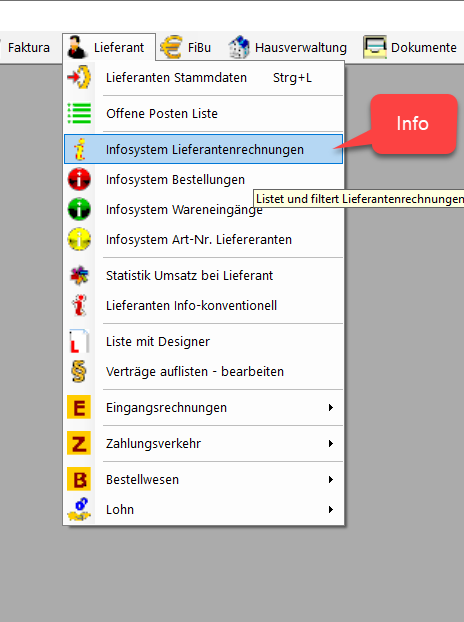Click the yellow Art-Nr. Liefereranten info icon

tap(79, 239)
